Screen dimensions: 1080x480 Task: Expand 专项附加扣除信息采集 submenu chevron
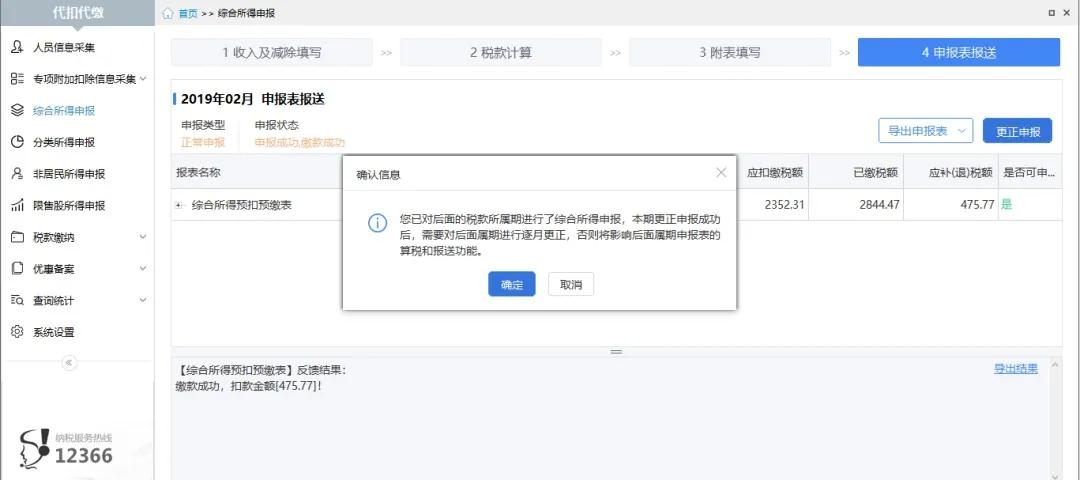(x=143, y=79)
